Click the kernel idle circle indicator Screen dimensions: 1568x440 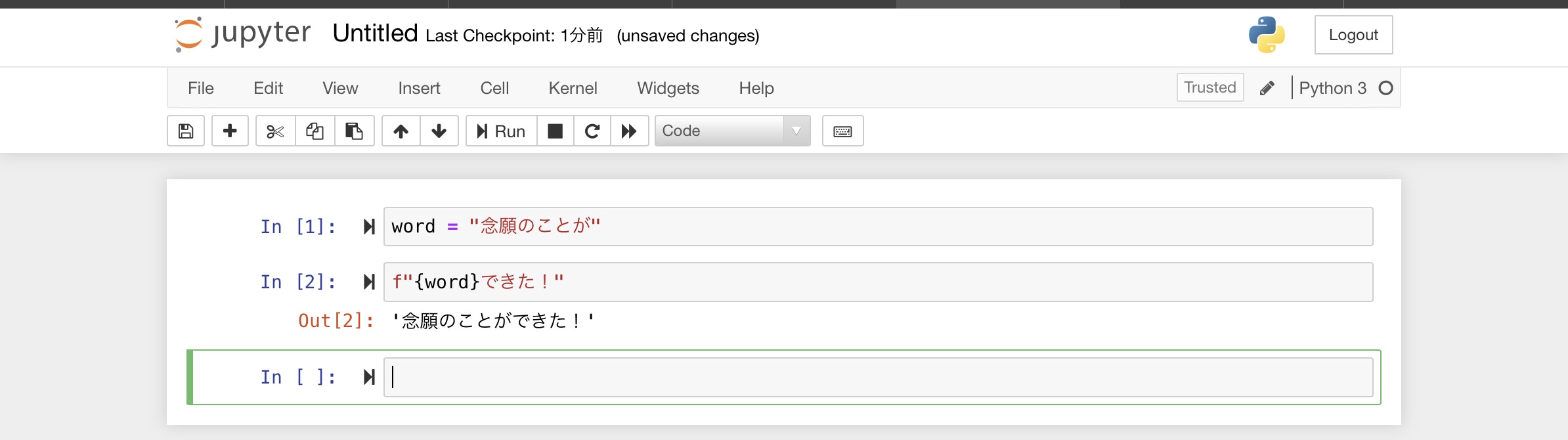point(1385,88)
